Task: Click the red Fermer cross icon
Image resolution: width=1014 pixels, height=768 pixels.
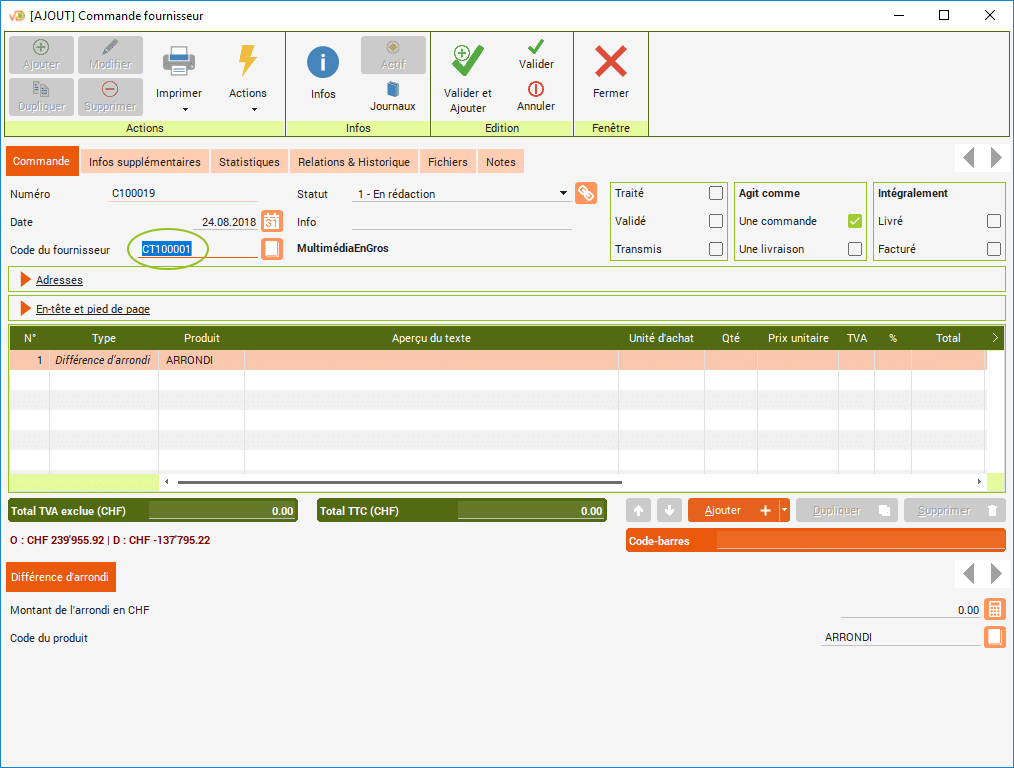Action: coord(610,62)
